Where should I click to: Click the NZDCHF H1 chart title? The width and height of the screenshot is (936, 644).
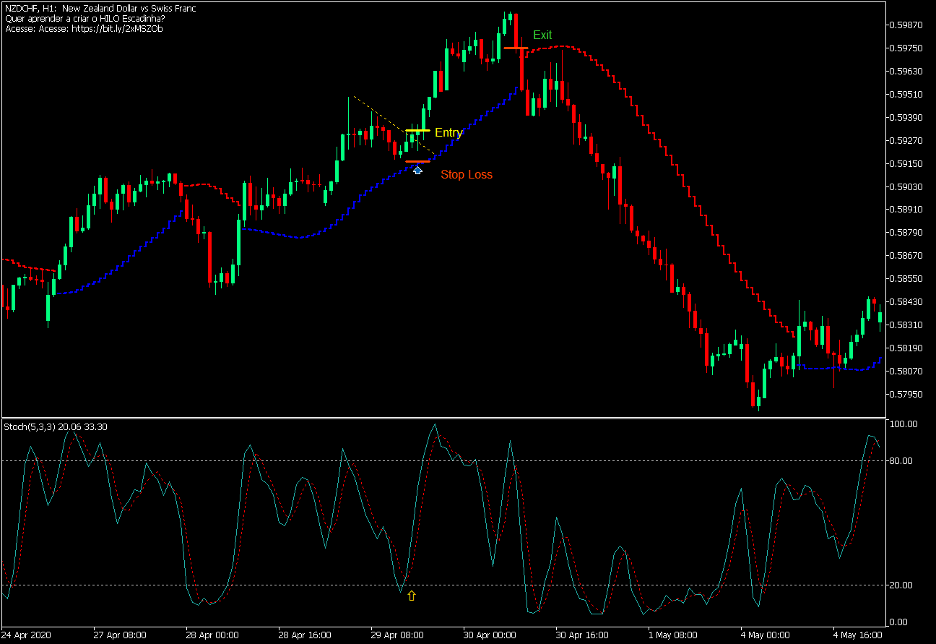[x=100, y=7]
